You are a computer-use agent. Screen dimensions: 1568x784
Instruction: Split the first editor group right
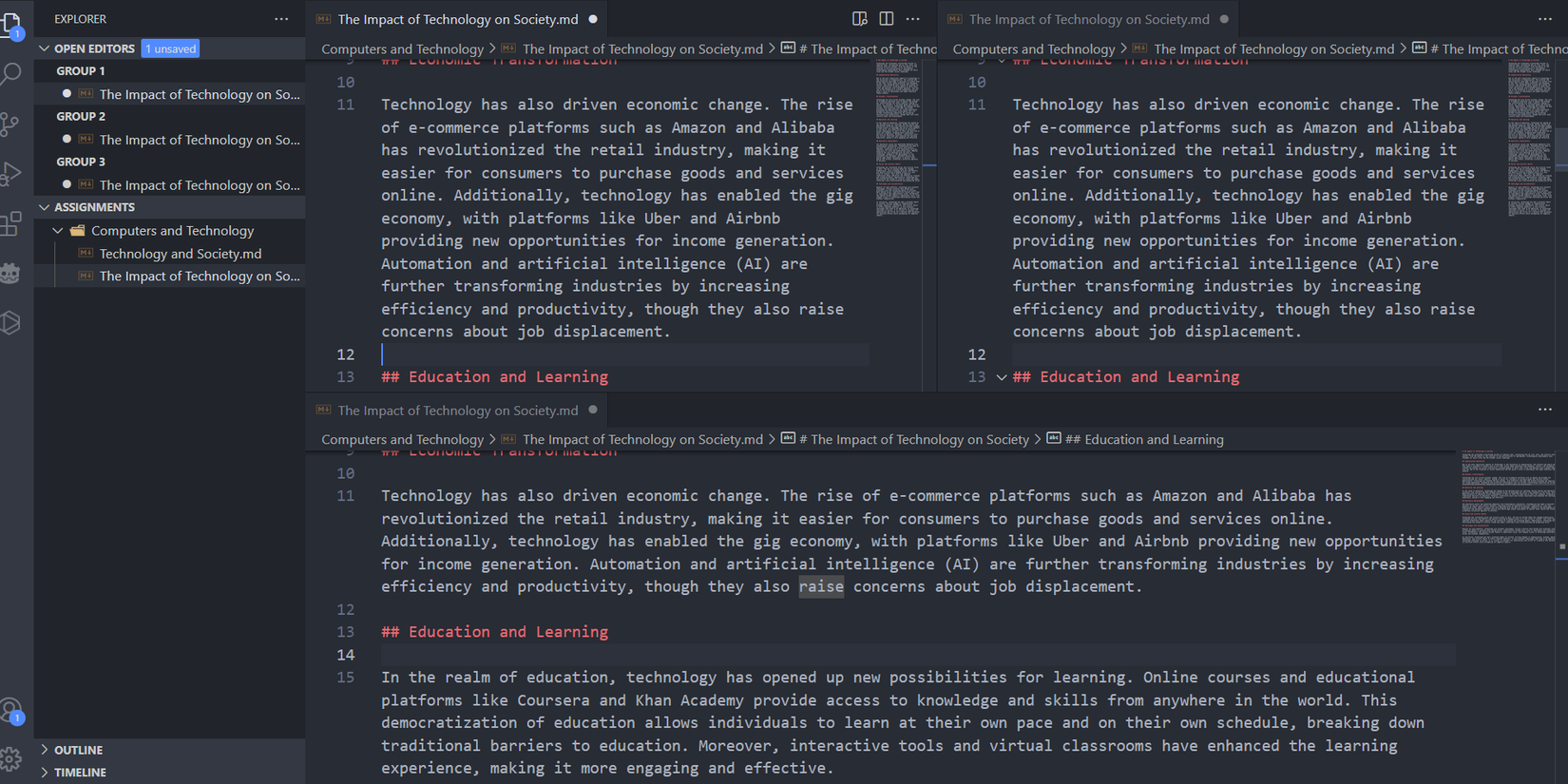(886, 19)
